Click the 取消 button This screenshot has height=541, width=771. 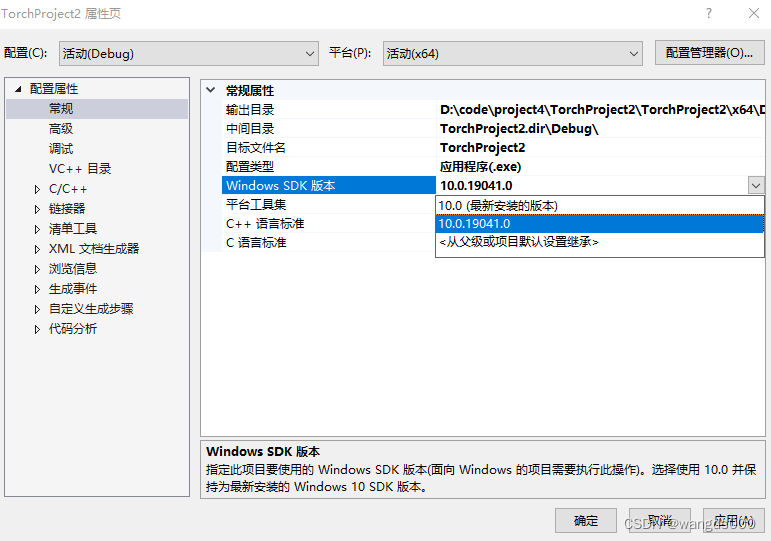coord(660,521)
